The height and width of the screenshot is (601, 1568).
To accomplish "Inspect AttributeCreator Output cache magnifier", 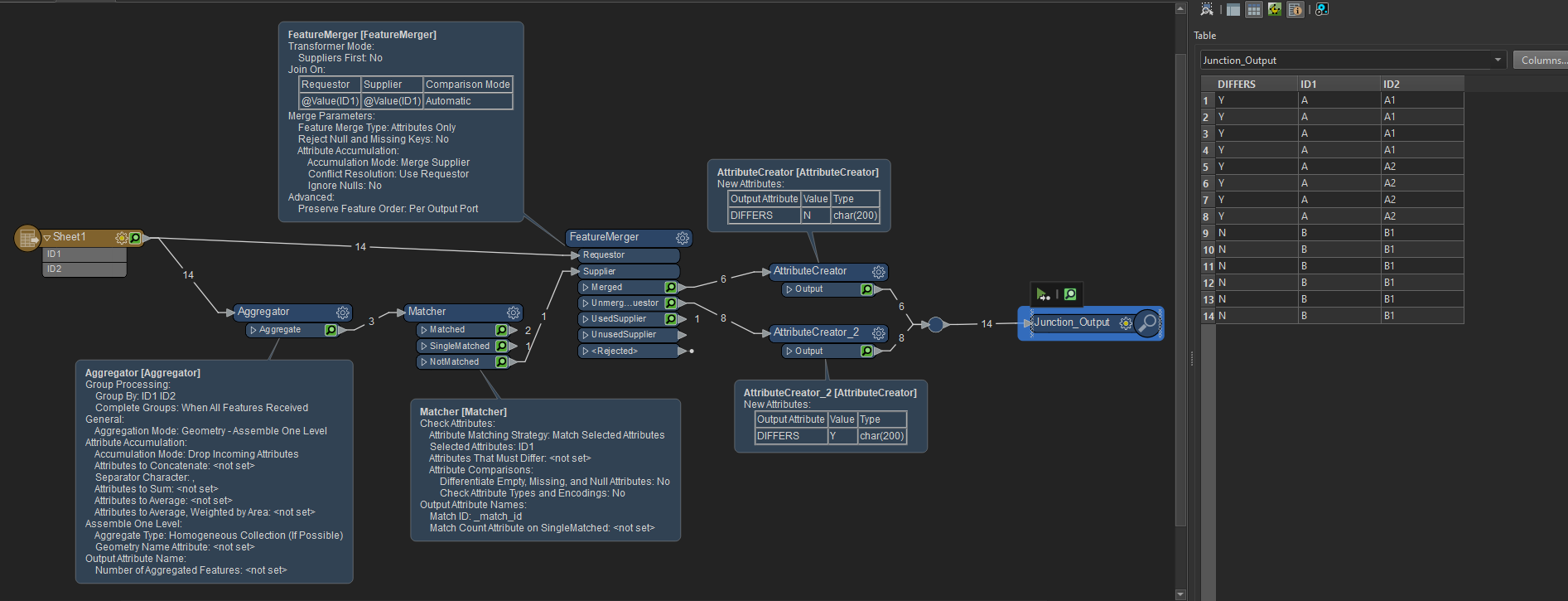I will [866, 289].
